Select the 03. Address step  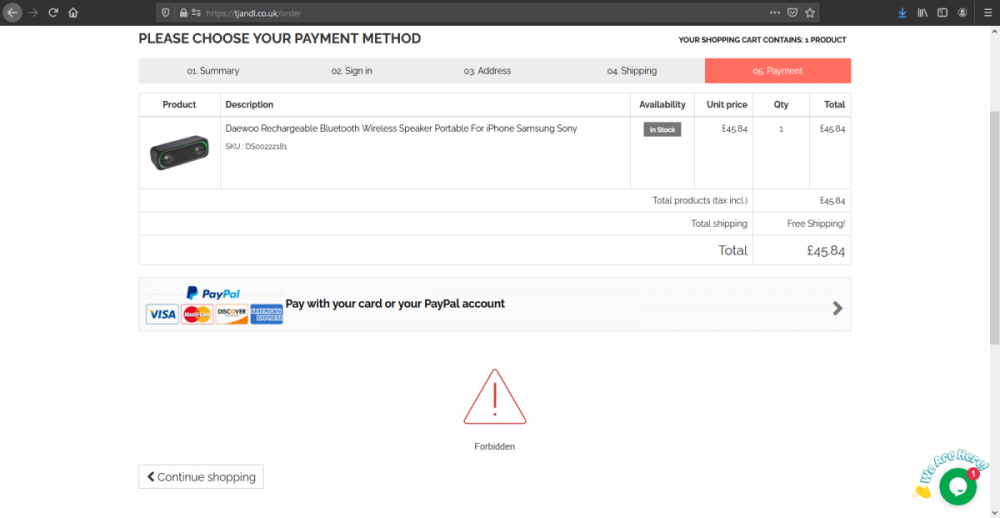[x=487, y=71]
